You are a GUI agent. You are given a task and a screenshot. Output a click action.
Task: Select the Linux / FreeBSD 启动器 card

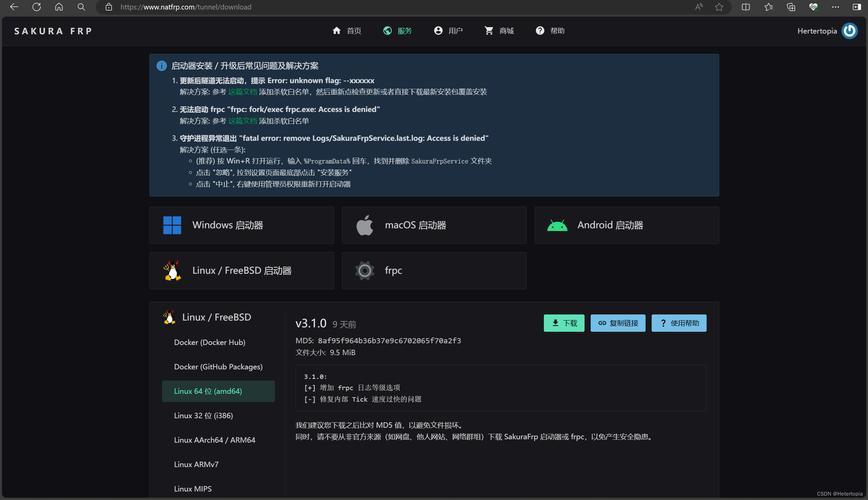coord(241,271)
